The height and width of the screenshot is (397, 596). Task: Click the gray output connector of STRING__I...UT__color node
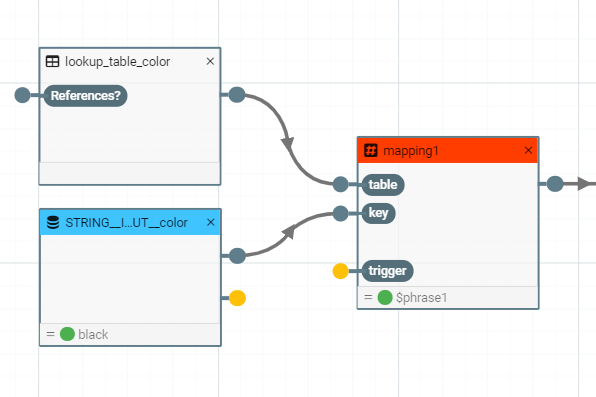pos(237,256)
